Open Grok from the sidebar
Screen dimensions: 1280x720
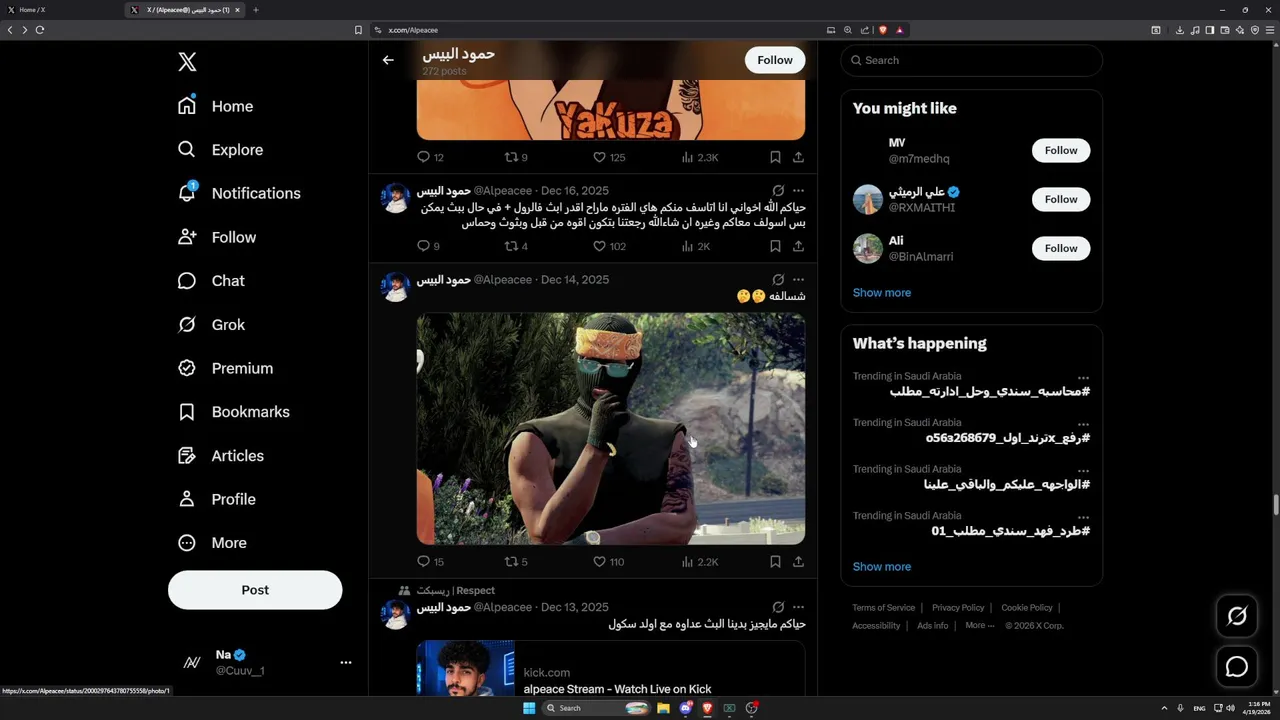click(x=211, y=325)
